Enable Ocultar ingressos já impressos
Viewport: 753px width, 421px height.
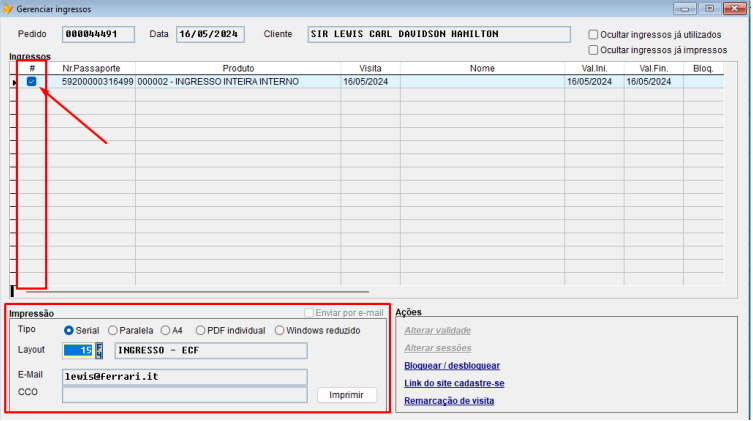point(594,49)
